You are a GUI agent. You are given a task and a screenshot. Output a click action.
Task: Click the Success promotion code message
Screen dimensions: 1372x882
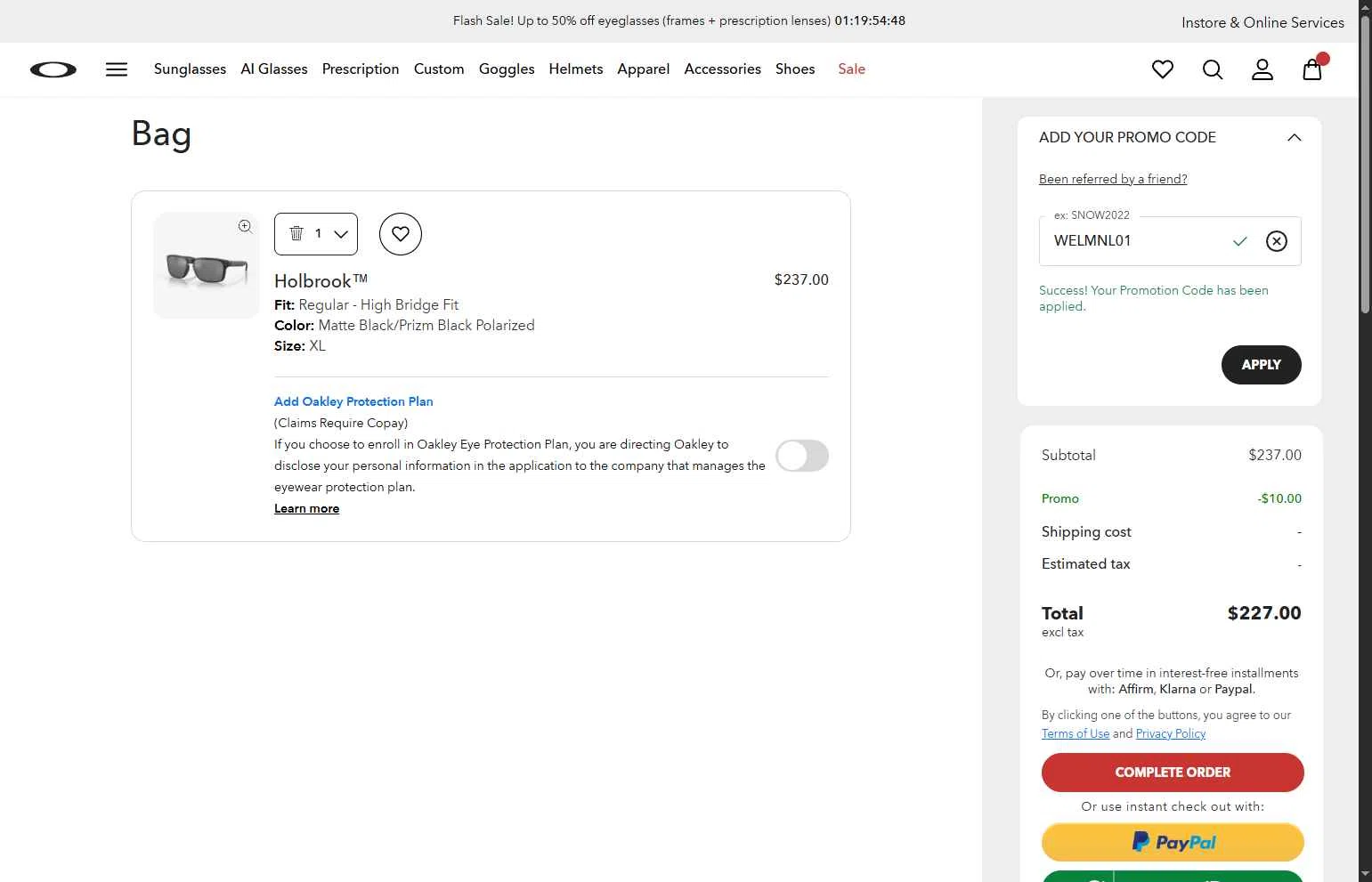point(1154,298)
